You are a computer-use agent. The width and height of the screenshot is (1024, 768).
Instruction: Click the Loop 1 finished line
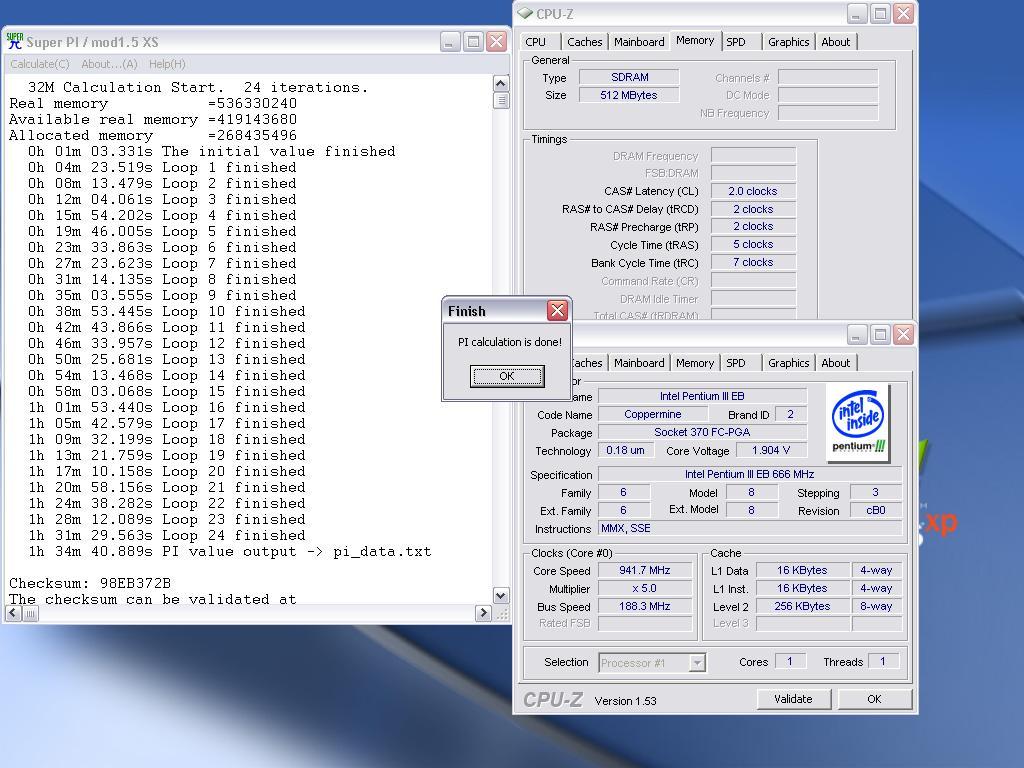(162, 167)
